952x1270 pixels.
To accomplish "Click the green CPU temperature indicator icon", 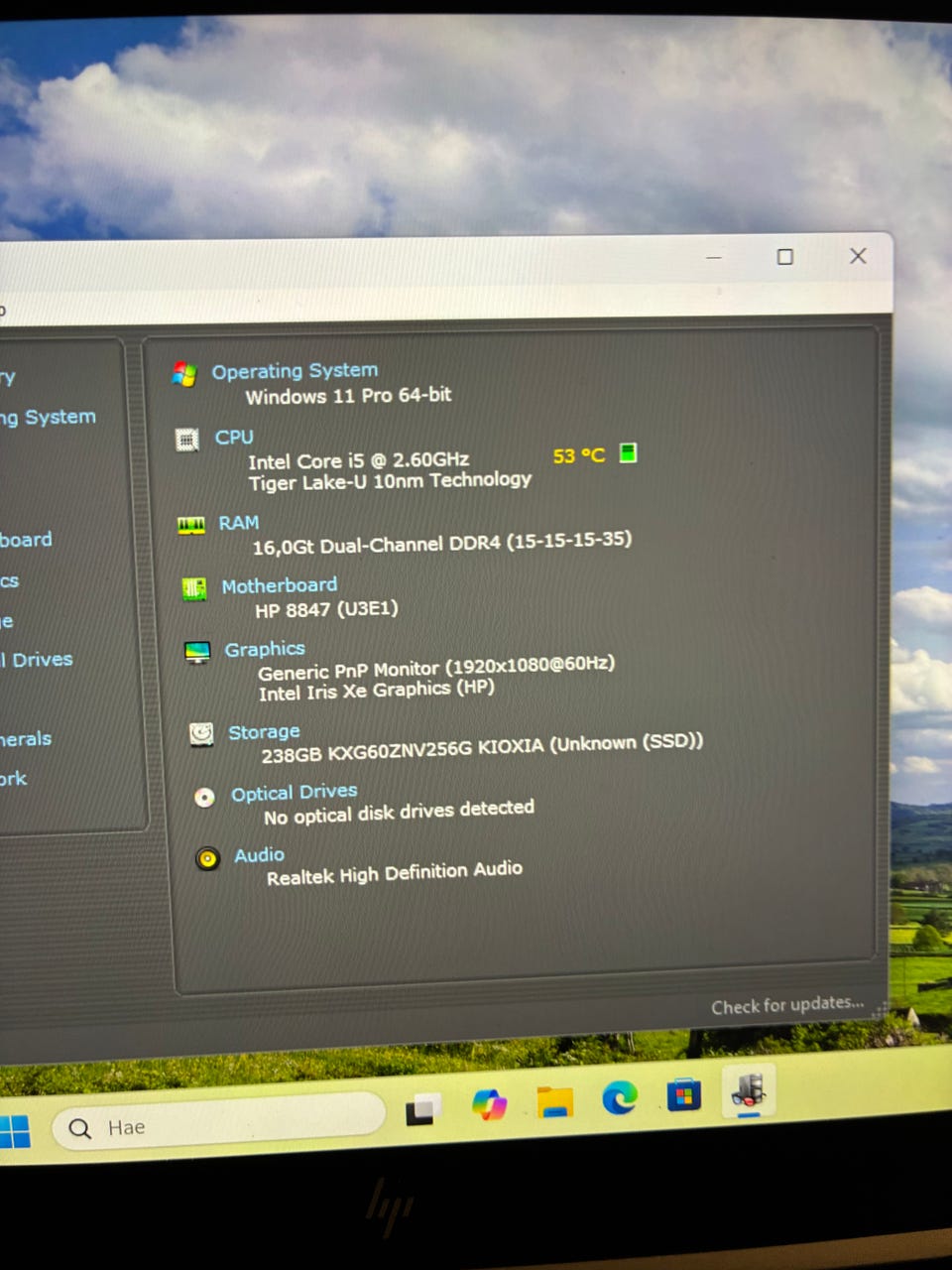I will point(628,453).
